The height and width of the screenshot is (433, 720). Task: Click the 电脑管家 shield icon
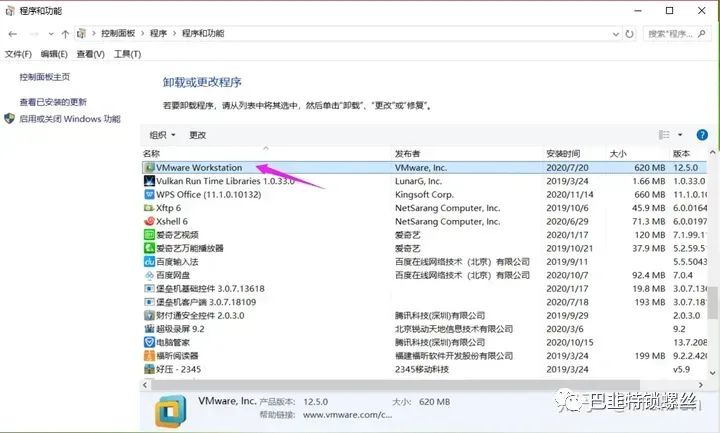tap(149, 342)
